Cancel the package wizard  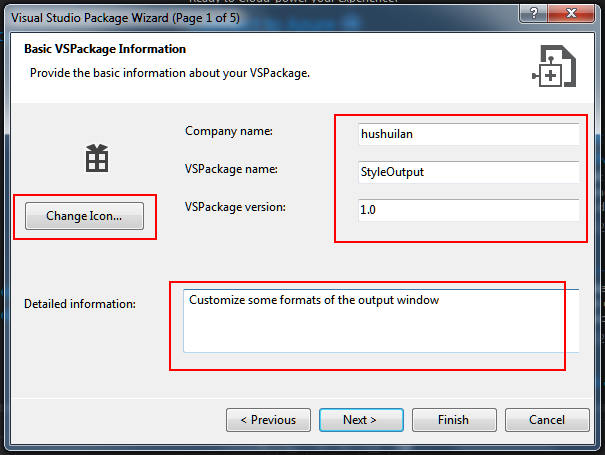(547, 420)
